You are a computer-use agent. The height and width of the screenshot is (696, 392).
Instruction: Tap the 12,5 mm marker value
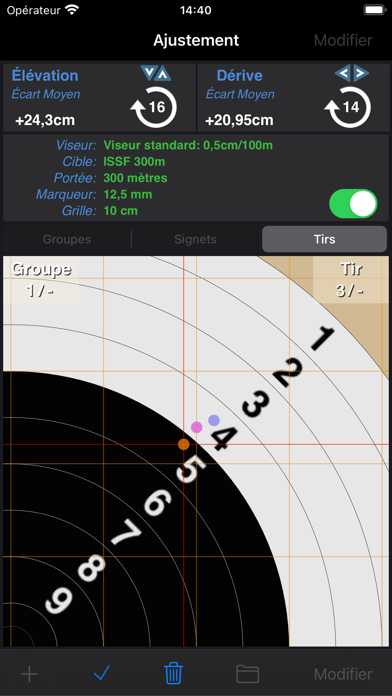pos(128,194)
